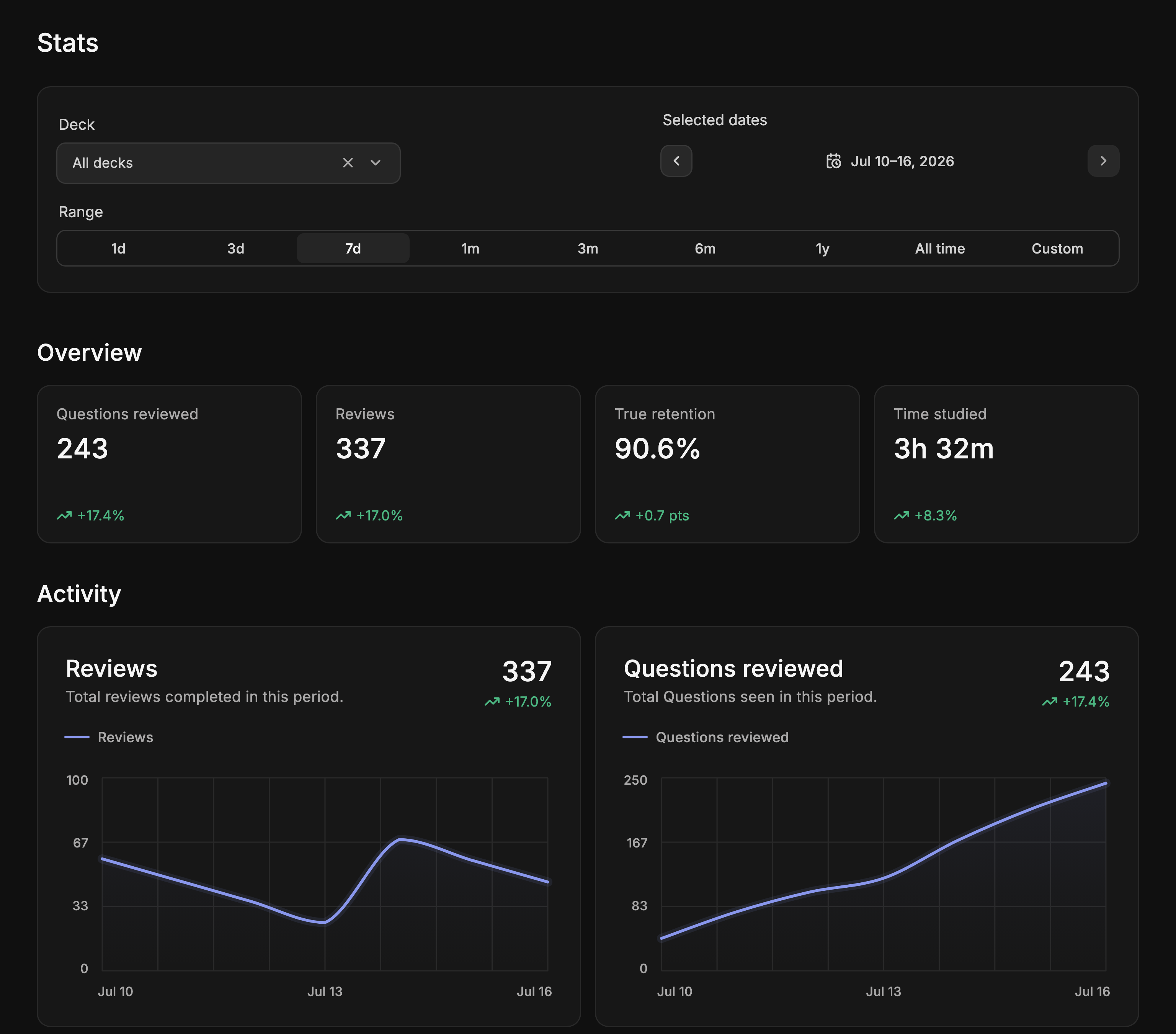
Task: Click the Stats page heading
Action: 68,43
